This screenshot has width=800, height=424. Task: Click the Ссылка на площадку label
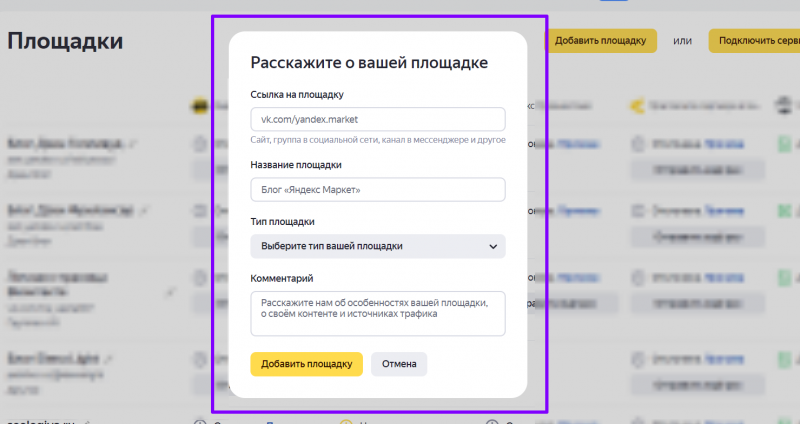point(297,94)
